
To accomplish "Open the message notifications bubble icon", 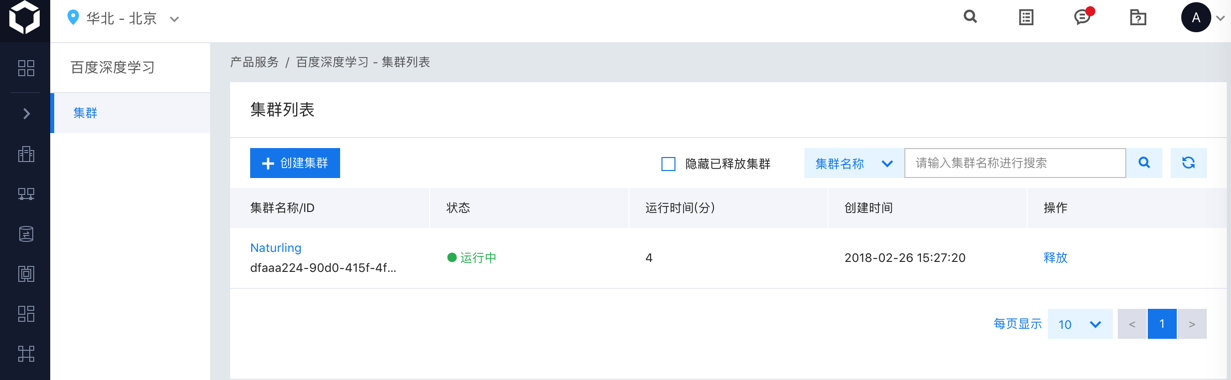I will click(1083, 16).
